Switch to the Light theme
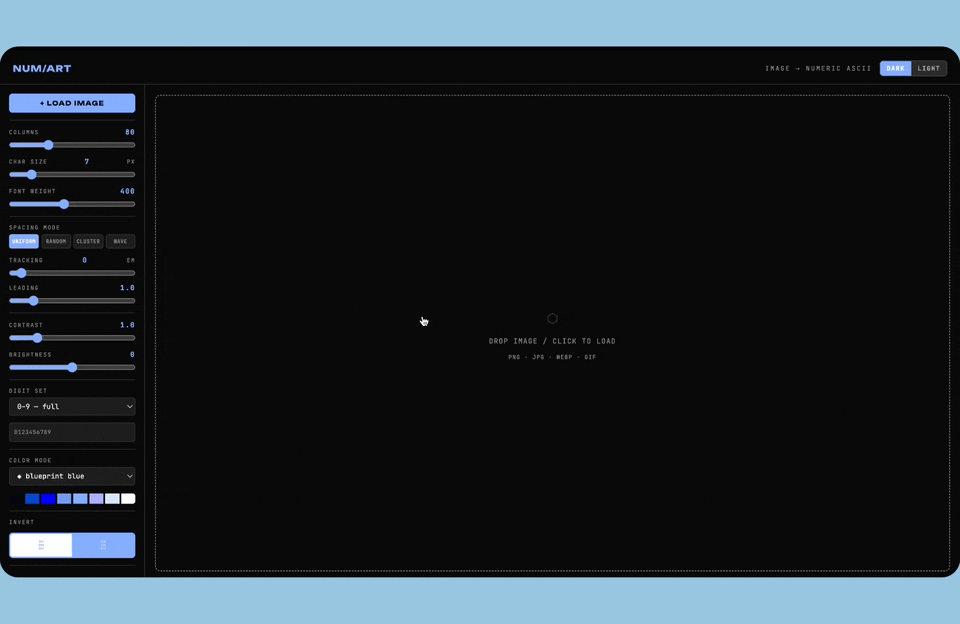 (929, 69)
